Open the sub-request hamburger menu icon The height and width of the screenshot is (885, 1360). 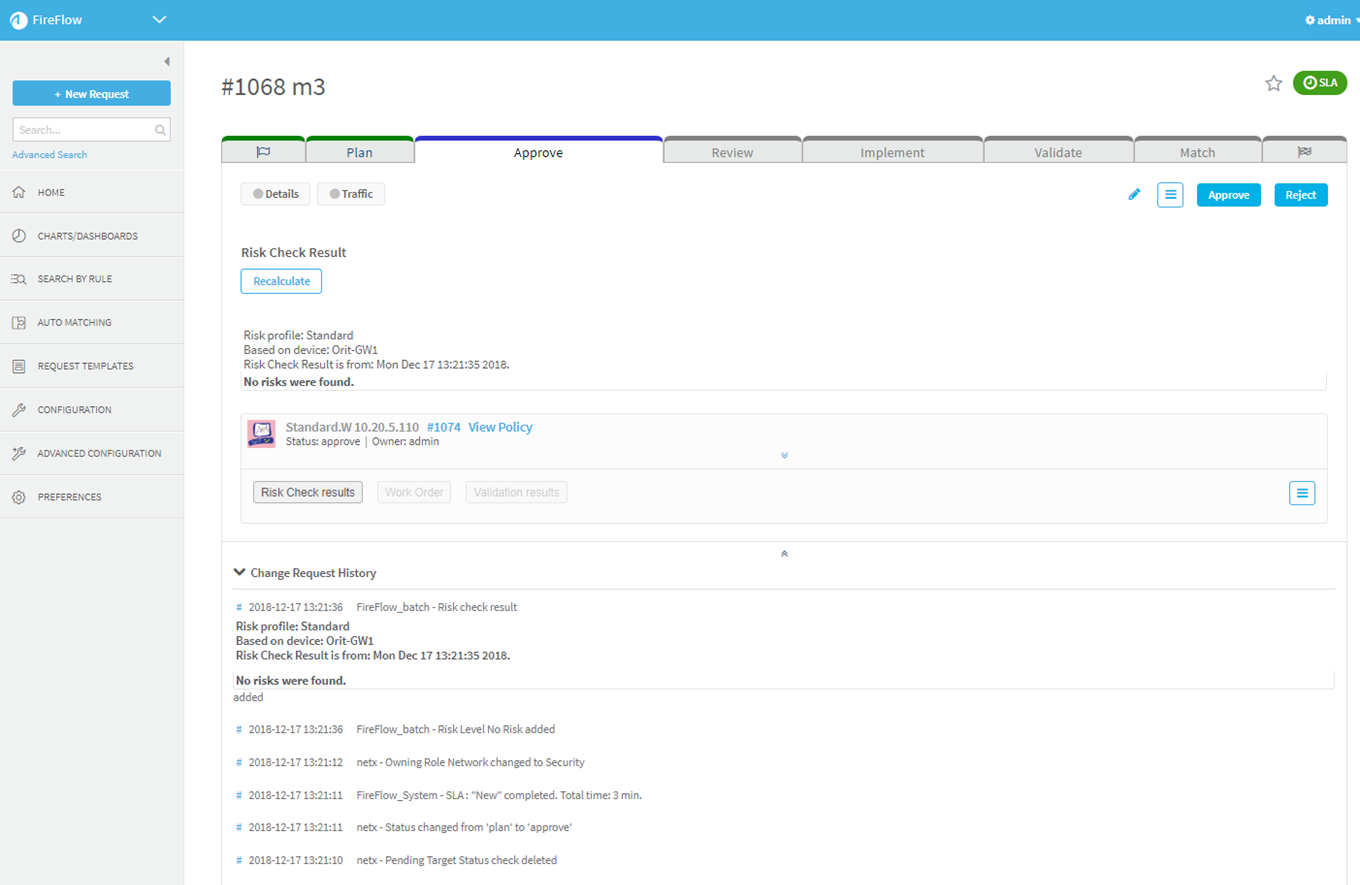coord(1301,493)
